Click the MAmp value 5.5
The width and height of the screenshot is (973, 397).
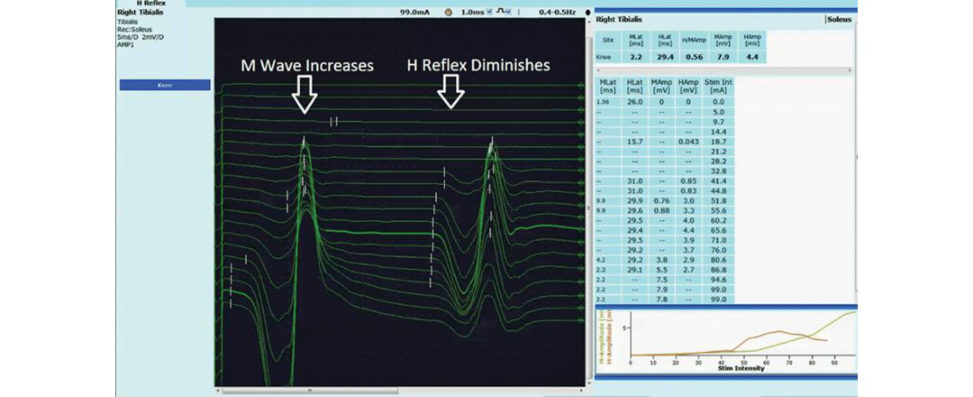[661, 270]
